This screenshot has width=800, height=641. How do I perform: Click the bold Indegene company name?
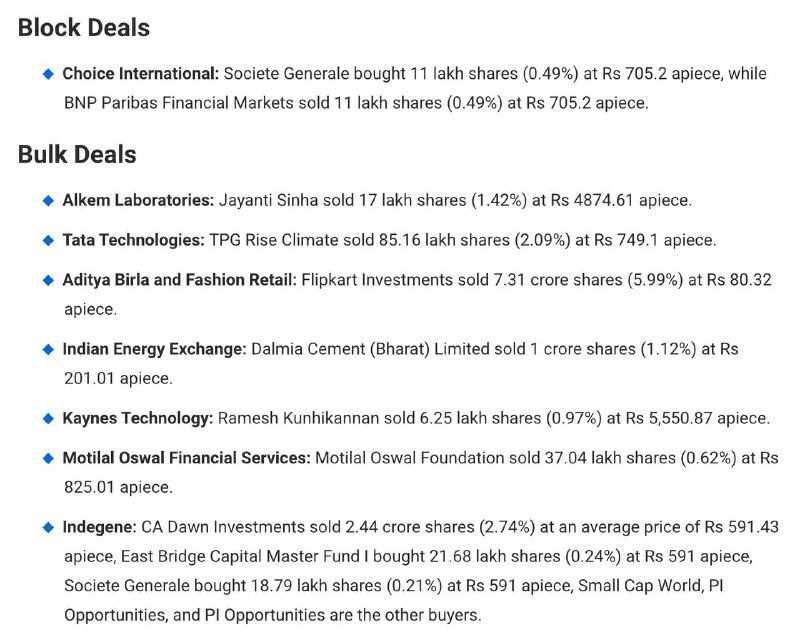click(x=99, y=527)
